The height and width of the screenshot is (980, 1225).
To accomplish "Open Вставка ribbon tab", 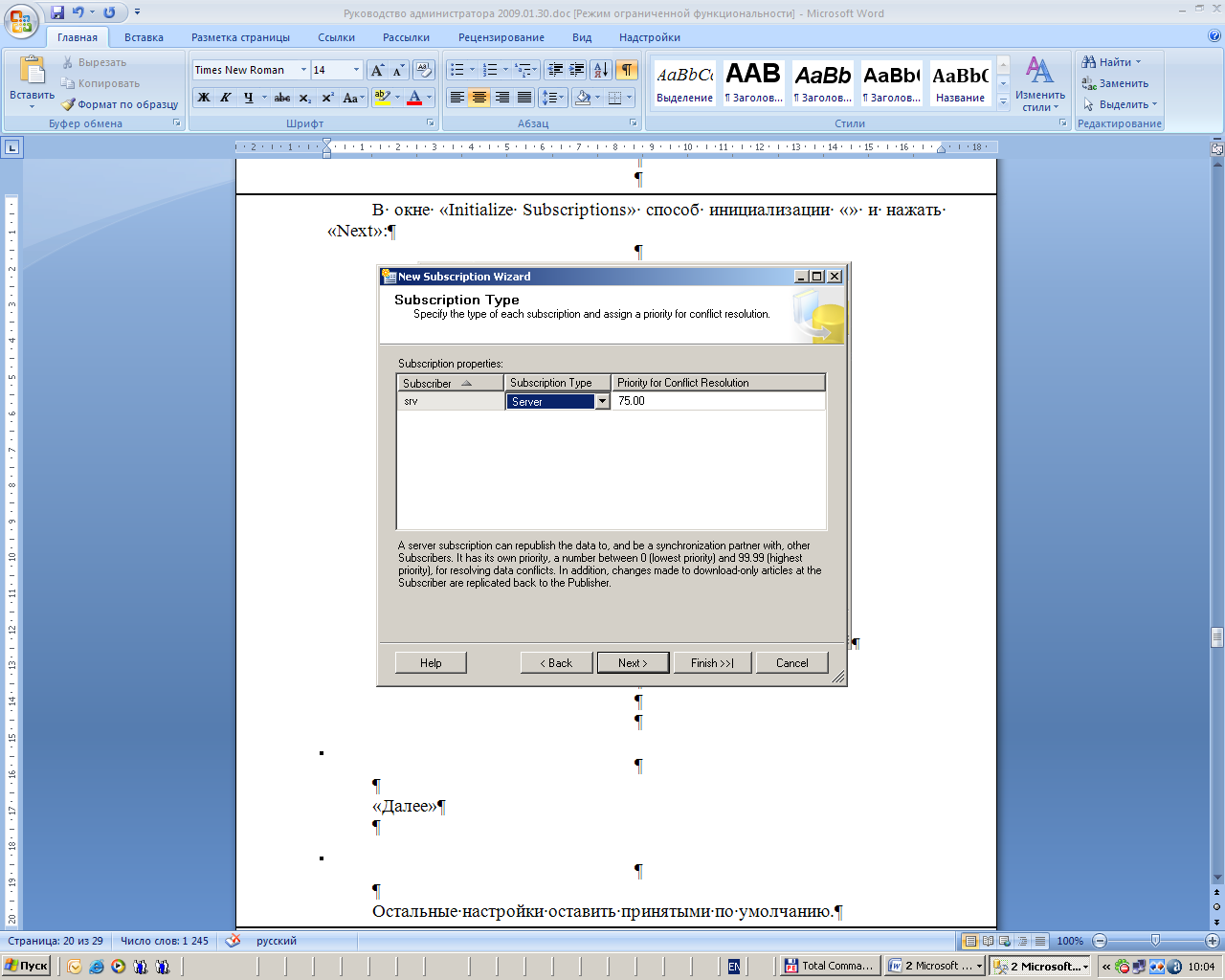I will [144, 37].
